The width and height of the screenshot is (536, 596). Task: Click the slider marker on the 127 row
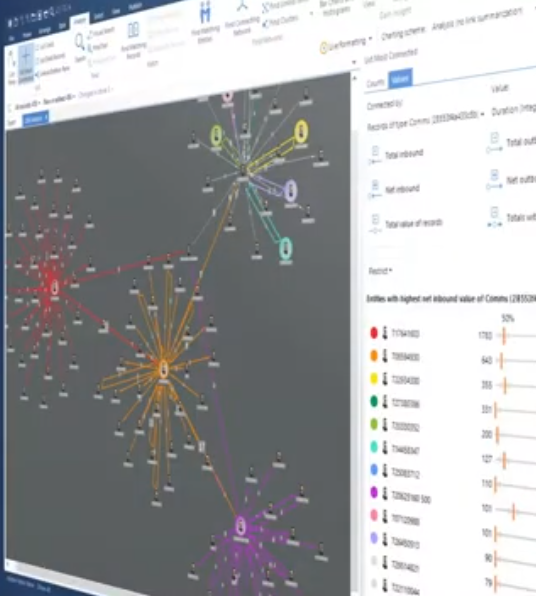coord(504,460)
